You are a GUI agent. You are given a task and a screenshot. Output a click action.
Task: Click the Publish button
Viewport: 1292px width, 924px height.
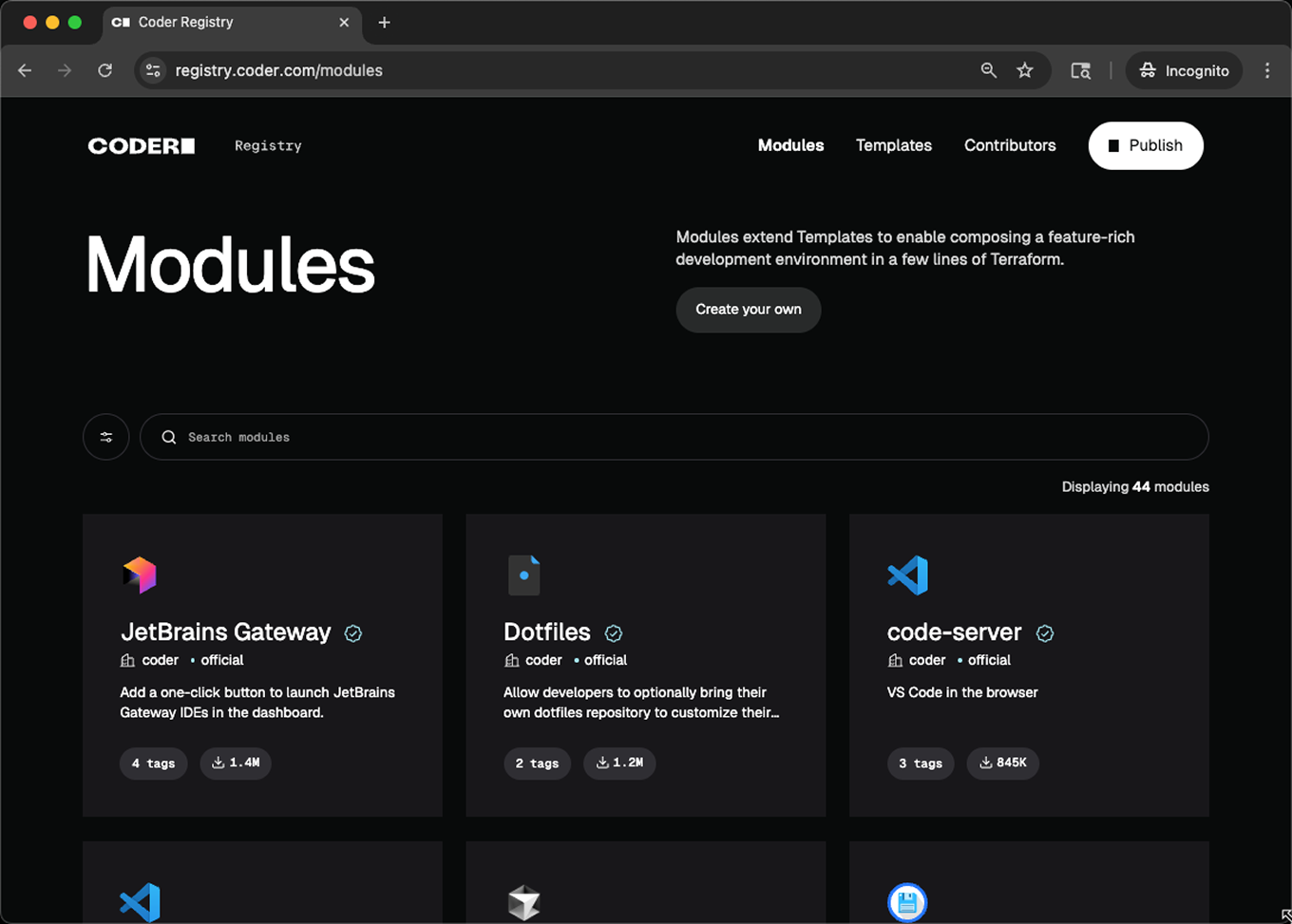[x=1146, y=145]
